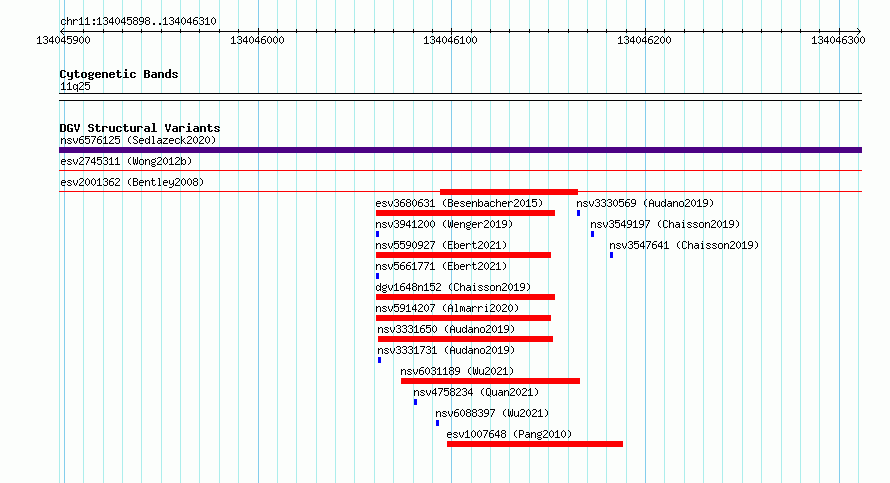Click ruler position 134046200
890x483 pixels.
pos(644,40)
